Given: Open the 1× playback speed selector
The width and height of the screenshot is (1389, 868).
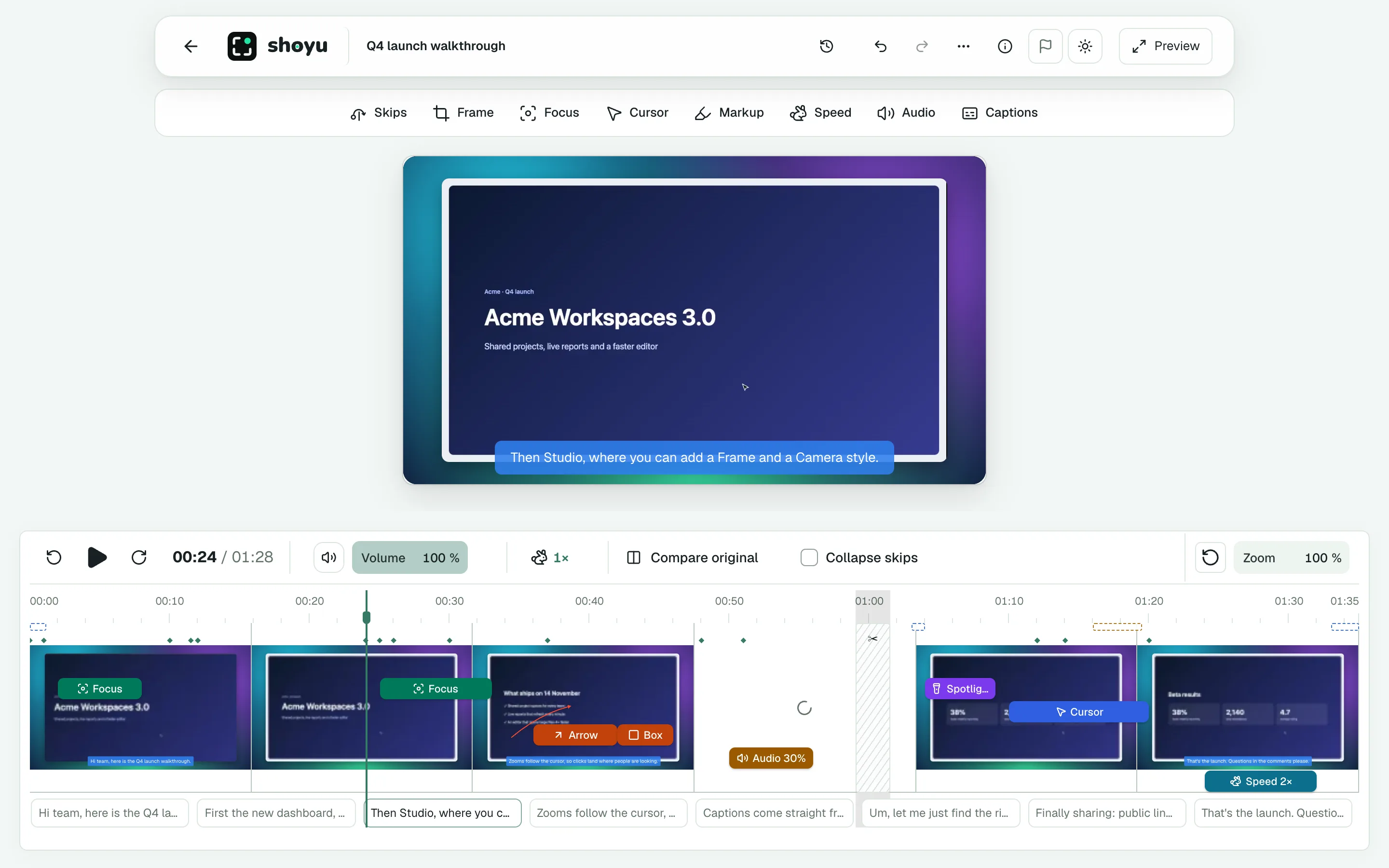Looking at the screenshot, I should 549,557.
